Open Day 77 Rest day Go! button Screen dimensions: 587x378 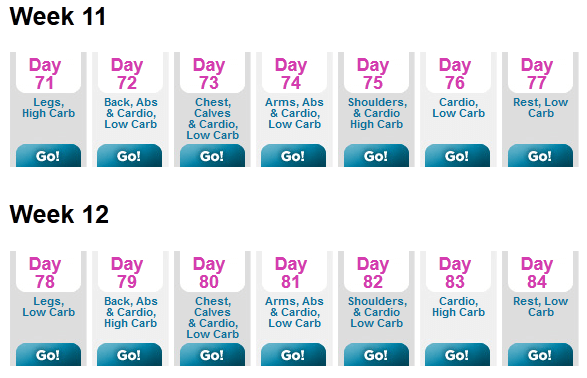pyautogui.click(x=540, y=156)
